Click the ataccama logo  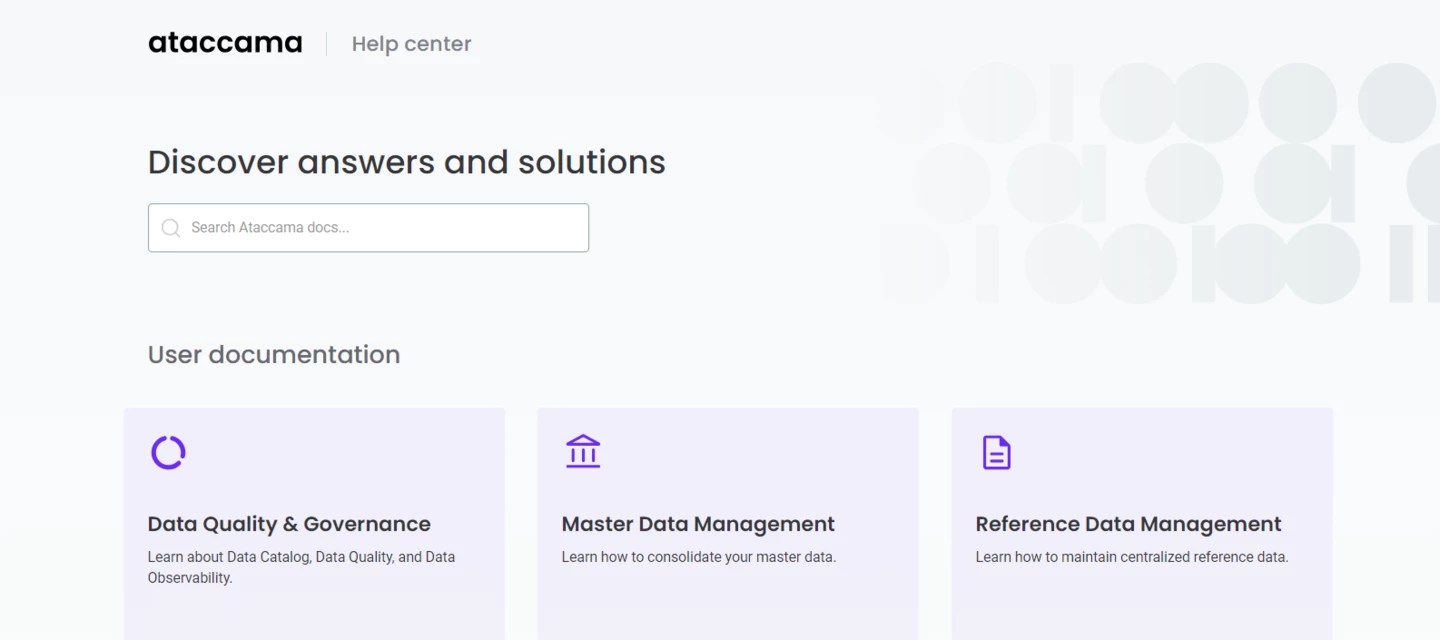[225, 43]
